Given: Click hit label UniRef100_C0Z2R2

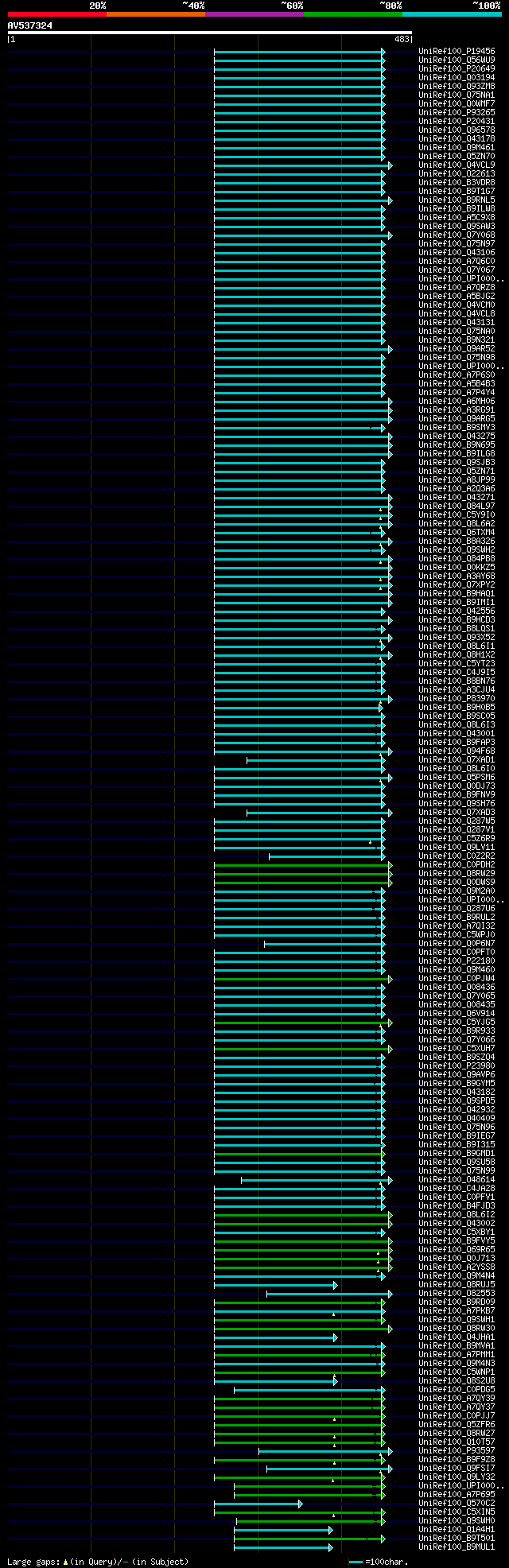Looking at the screenshot, I should pos(457,856).
